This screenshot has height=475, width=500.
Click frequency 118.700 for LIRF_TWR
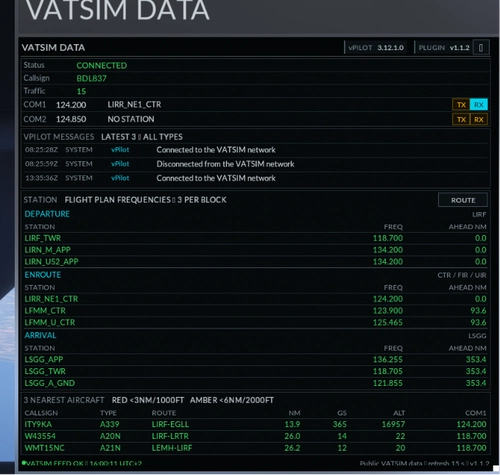[x=388, y=238]
